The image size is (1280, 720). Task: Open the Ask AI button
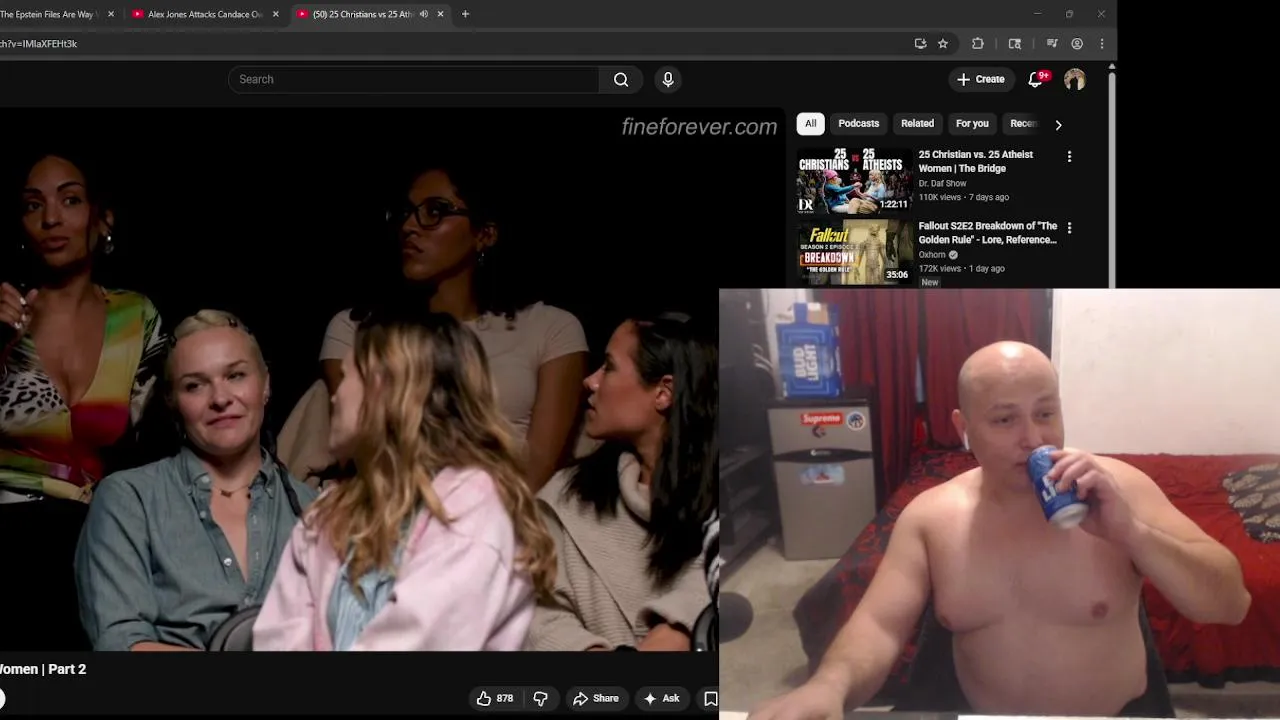point(661,698)
